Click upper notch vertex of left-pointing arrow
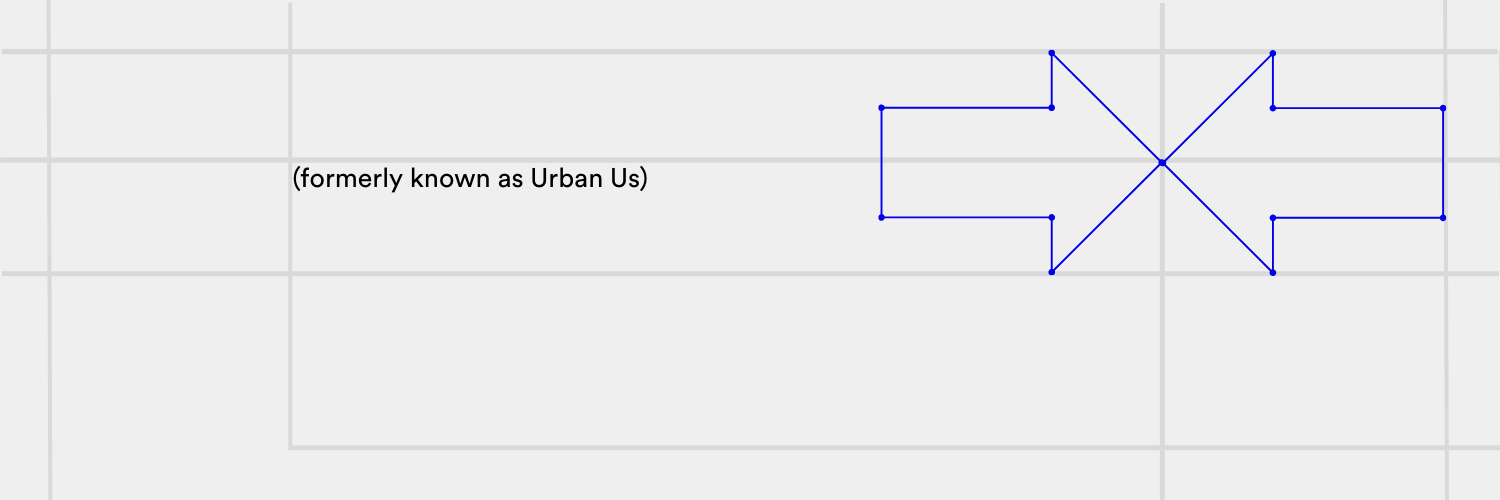This screenshot has width=1500, height=500. pos(1272,107)
